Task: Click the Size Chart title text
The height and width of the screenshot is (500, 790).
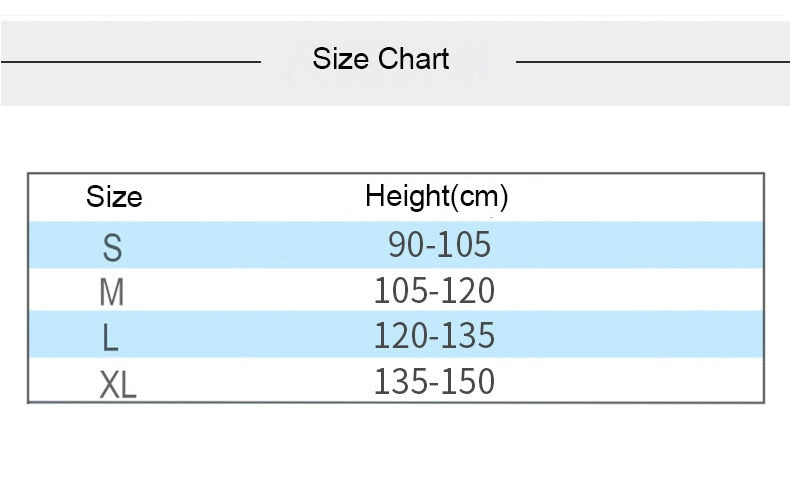Action: click(380, 59)
